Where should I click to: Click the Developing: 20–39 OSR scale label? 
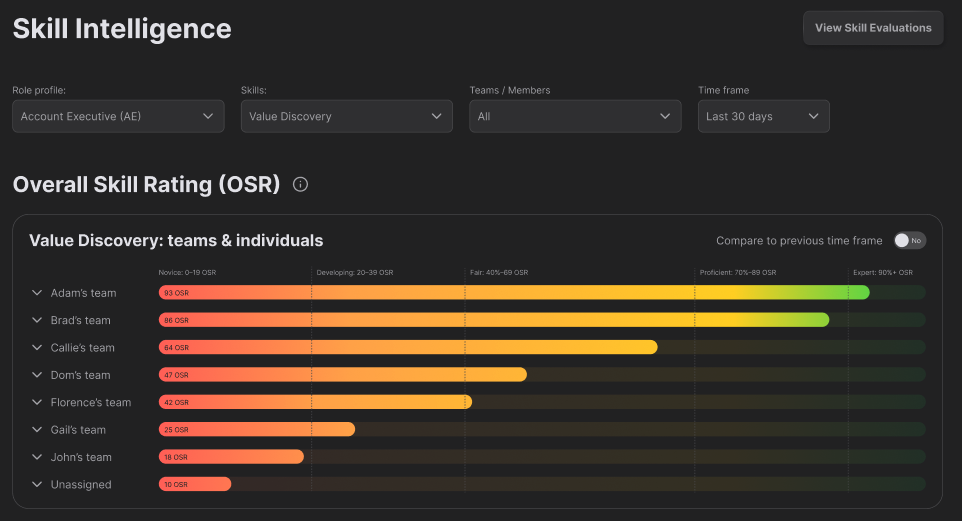[355, 272]
